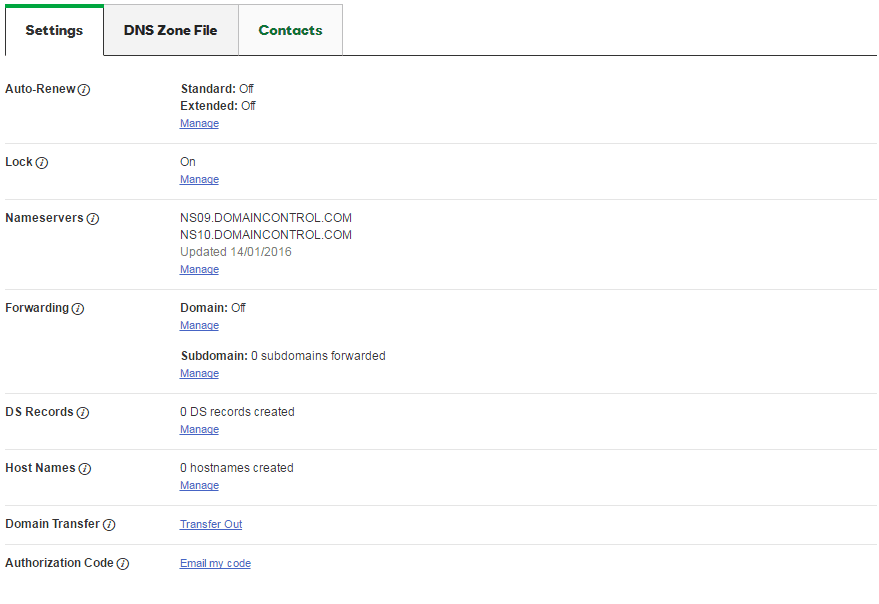Select the Settings tab
Image resolution: width=879 pixels, height=604 pixels.
[x=54, y=30]
